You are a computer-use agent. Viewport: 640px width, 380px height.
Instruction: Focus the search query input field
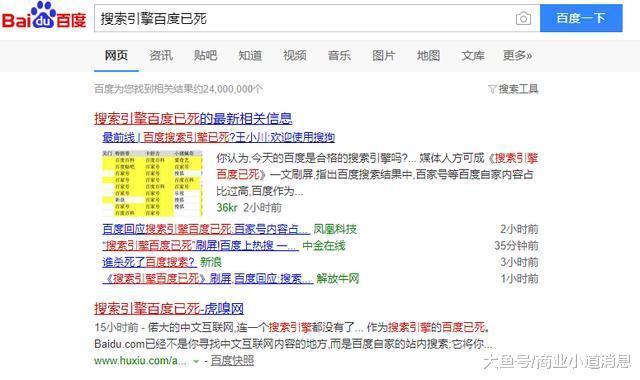pyautogui.click(x=304, y=18)
